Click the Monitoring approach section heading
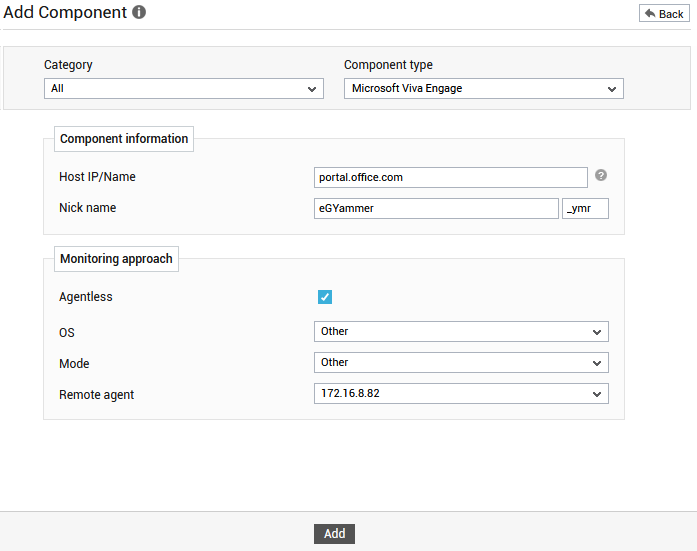697x551 pixels. coord(116,259)
